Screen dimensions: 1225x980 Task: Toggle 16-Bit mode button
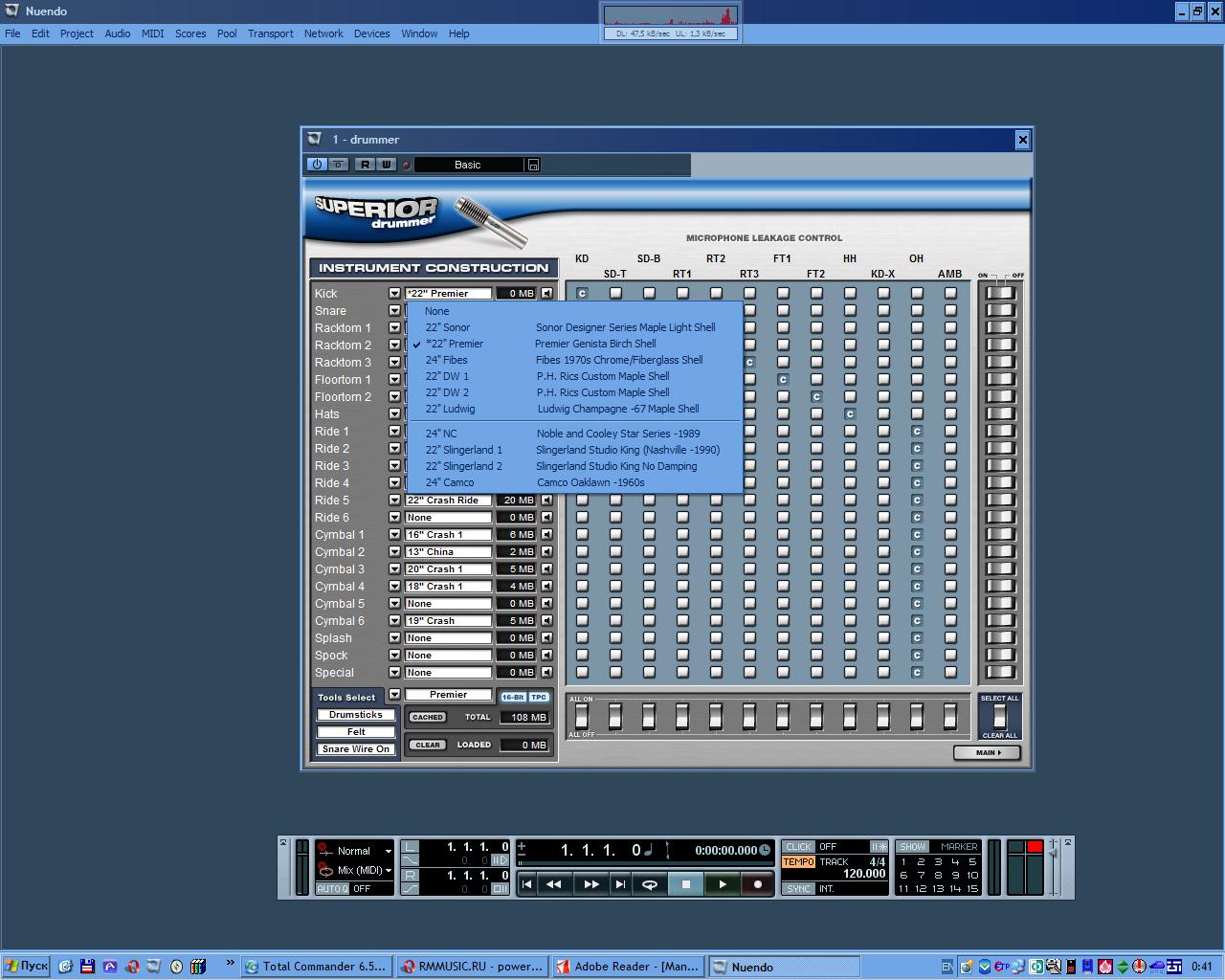(x=513, y=697)
